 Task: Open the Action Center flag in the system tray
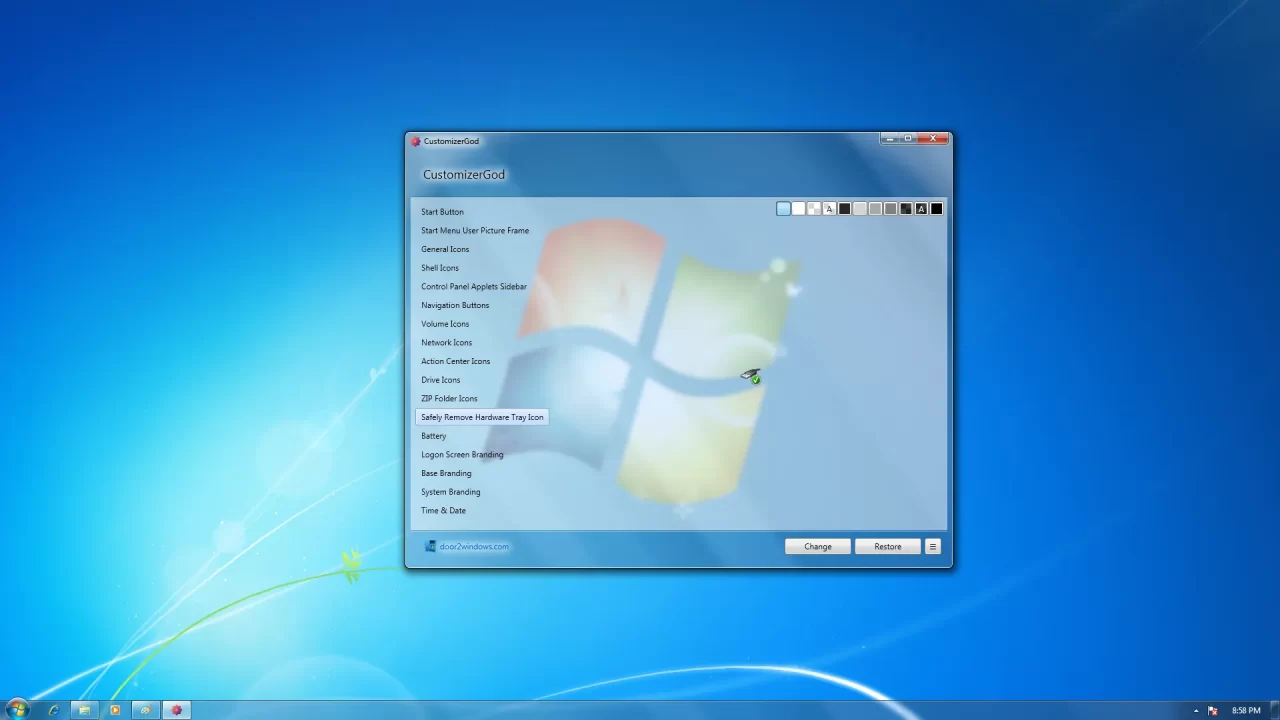(x=1212, y=710)
